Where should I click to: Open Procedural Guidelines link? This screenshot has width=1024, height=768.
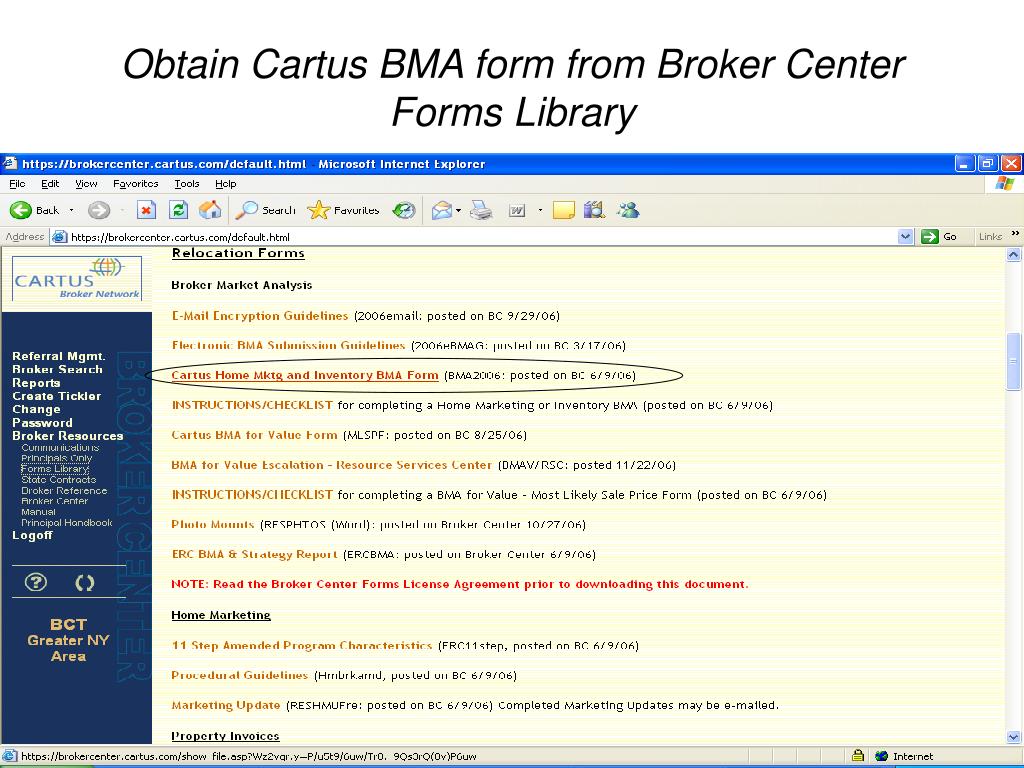pos(239,675)
